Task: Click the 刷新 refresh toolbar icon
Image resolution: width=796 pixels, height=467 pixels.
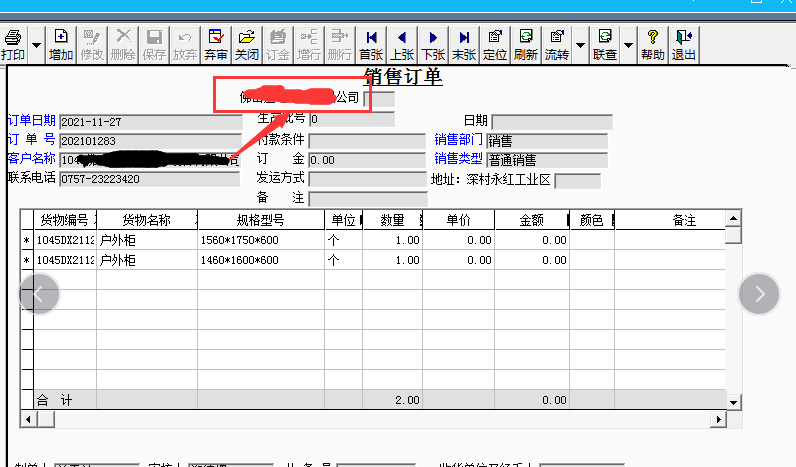Action: point(526,45)
